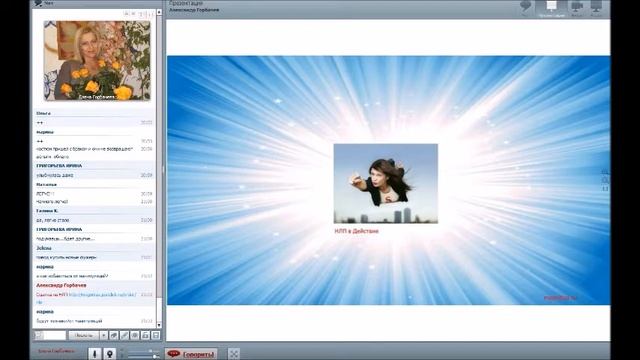
Task: Click the pencil-like icon in chat toolbar
Action: pyautogui.click(x=124, y=336)
